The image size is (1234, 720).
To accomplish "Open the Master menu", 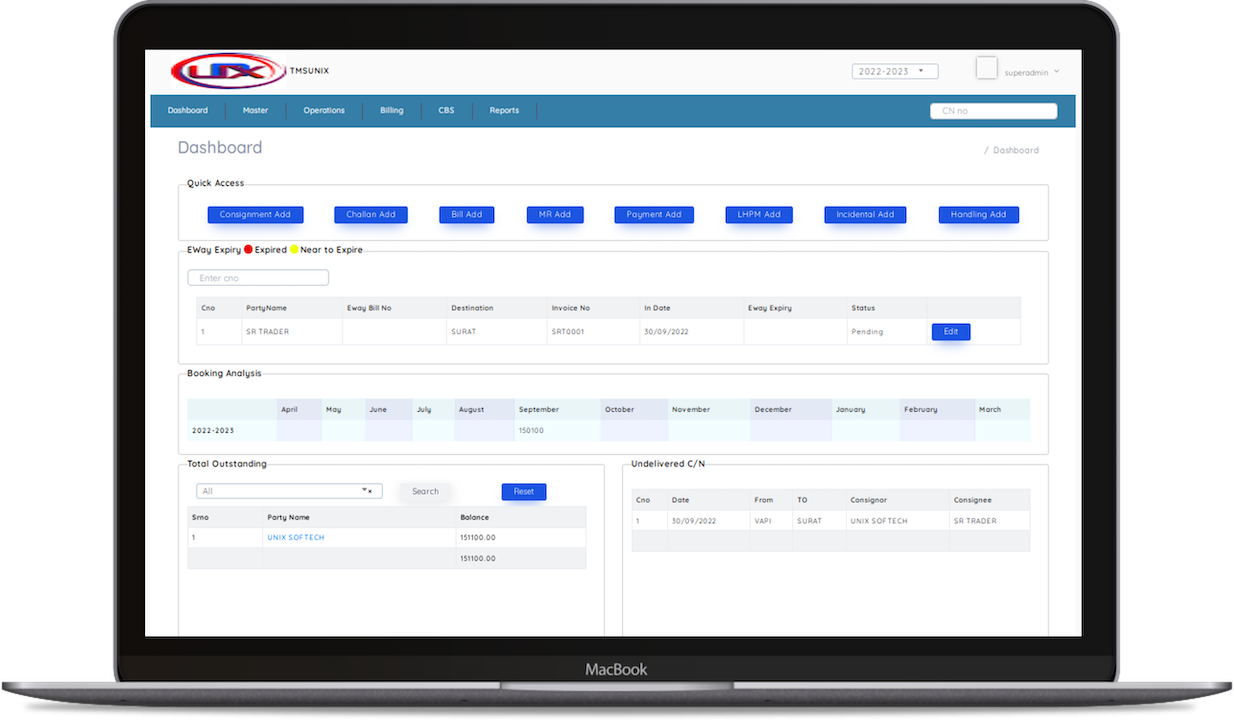I will pyautogui.click(x=255, y=110).
